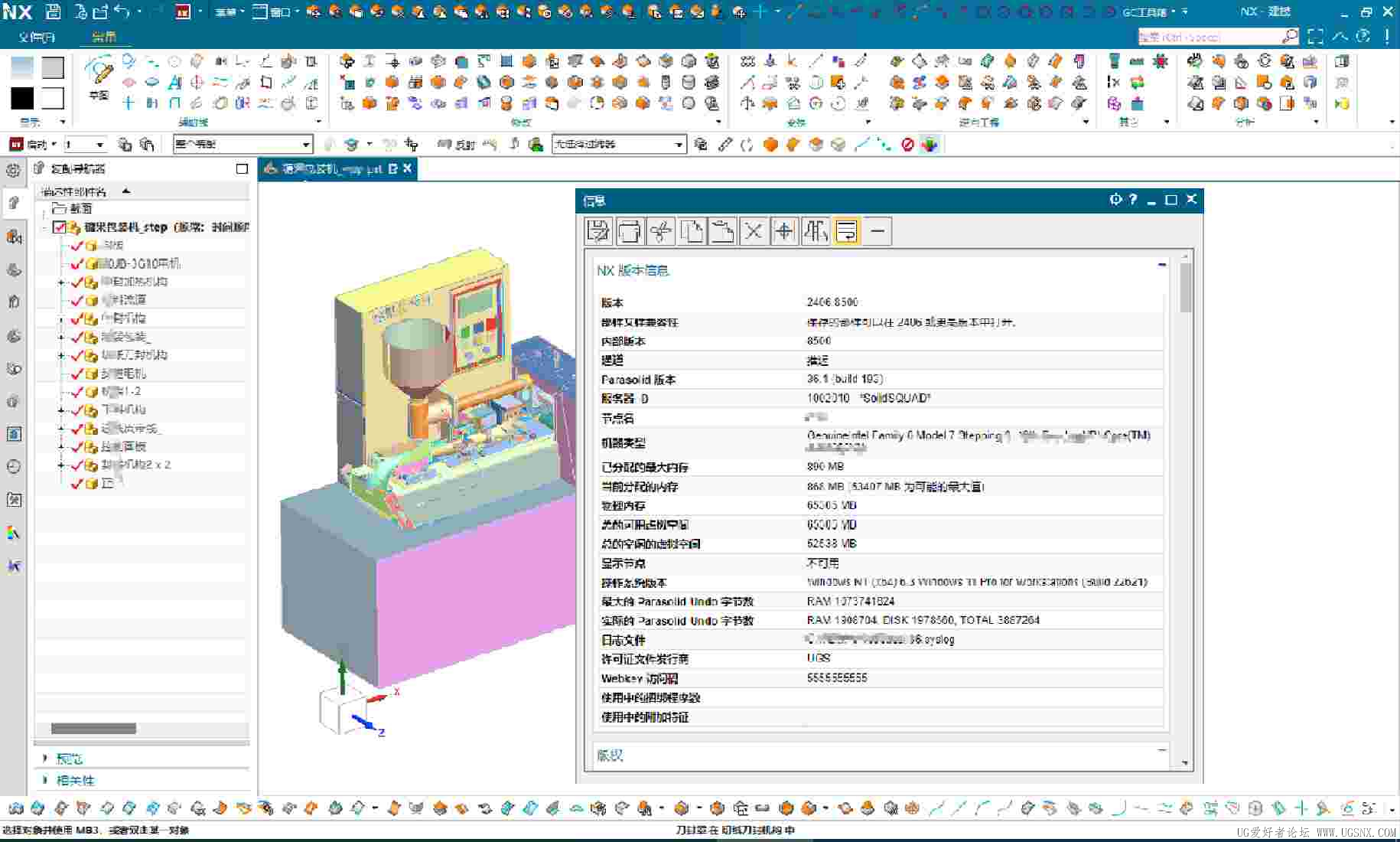Expand the 相关性 (Dependencies) section
Screen dimensions: 1400x842
point(45,780)
